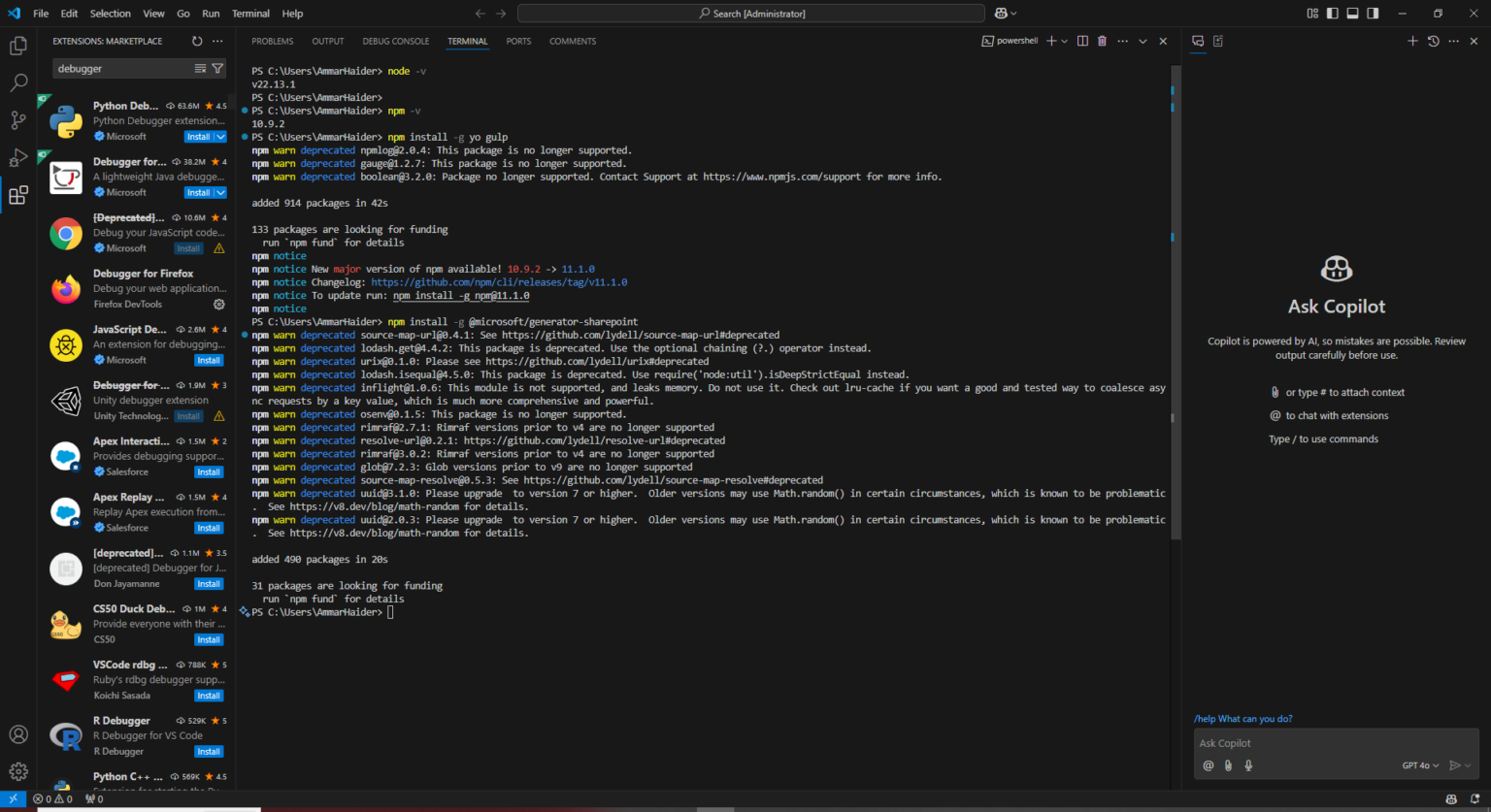Click the Ask Copilot chat input field
Image resolution: width=1491 pixels, height=812 pixels.
[1336, 743]
